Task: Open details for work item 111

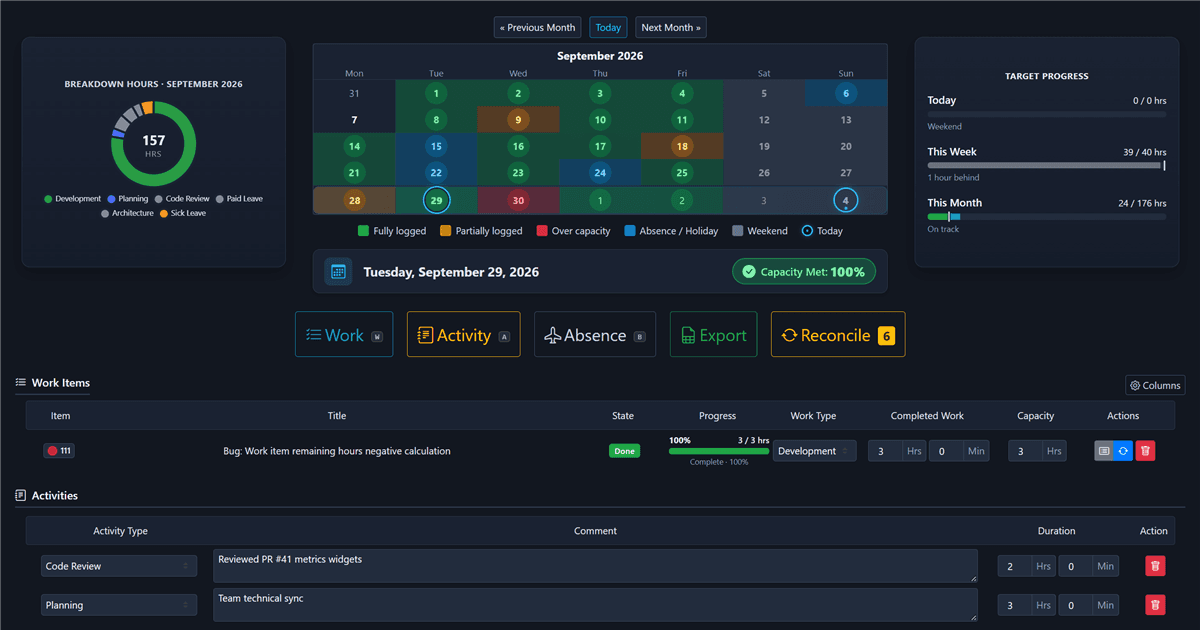Action: point(1104,451)
